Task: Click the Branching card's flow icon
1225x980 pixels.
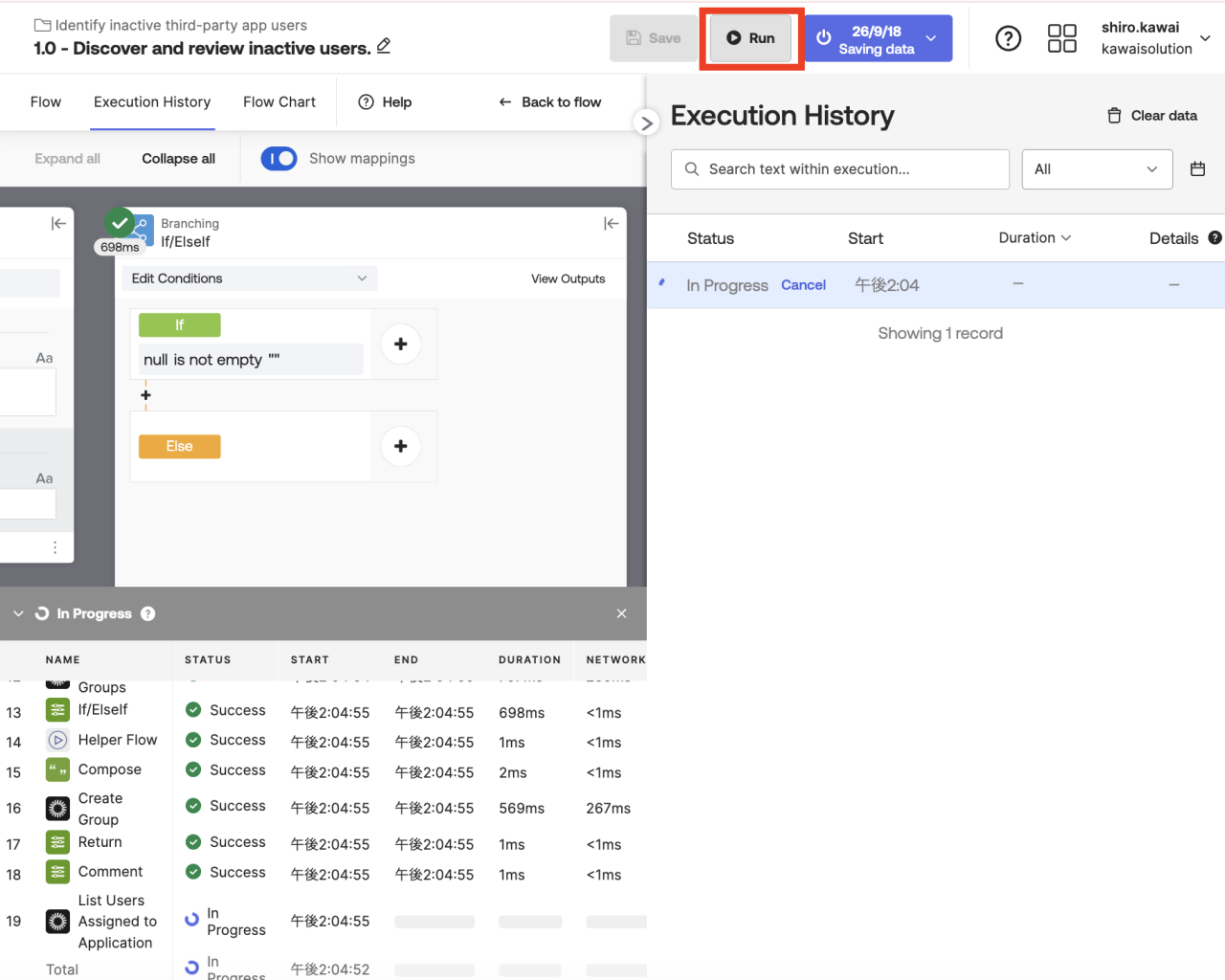Action: point(143,230)
